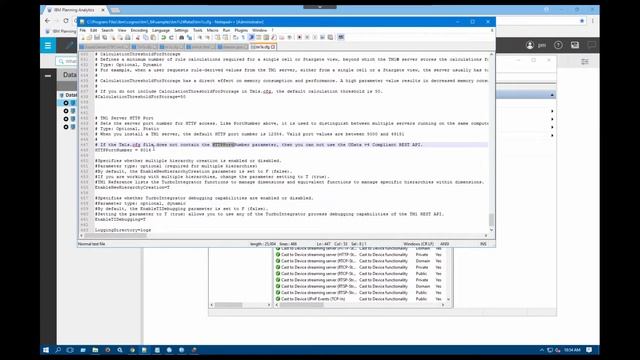Click the Redo arrow icon in Notepad++
The image size is (640, 360).
point(171,37)
